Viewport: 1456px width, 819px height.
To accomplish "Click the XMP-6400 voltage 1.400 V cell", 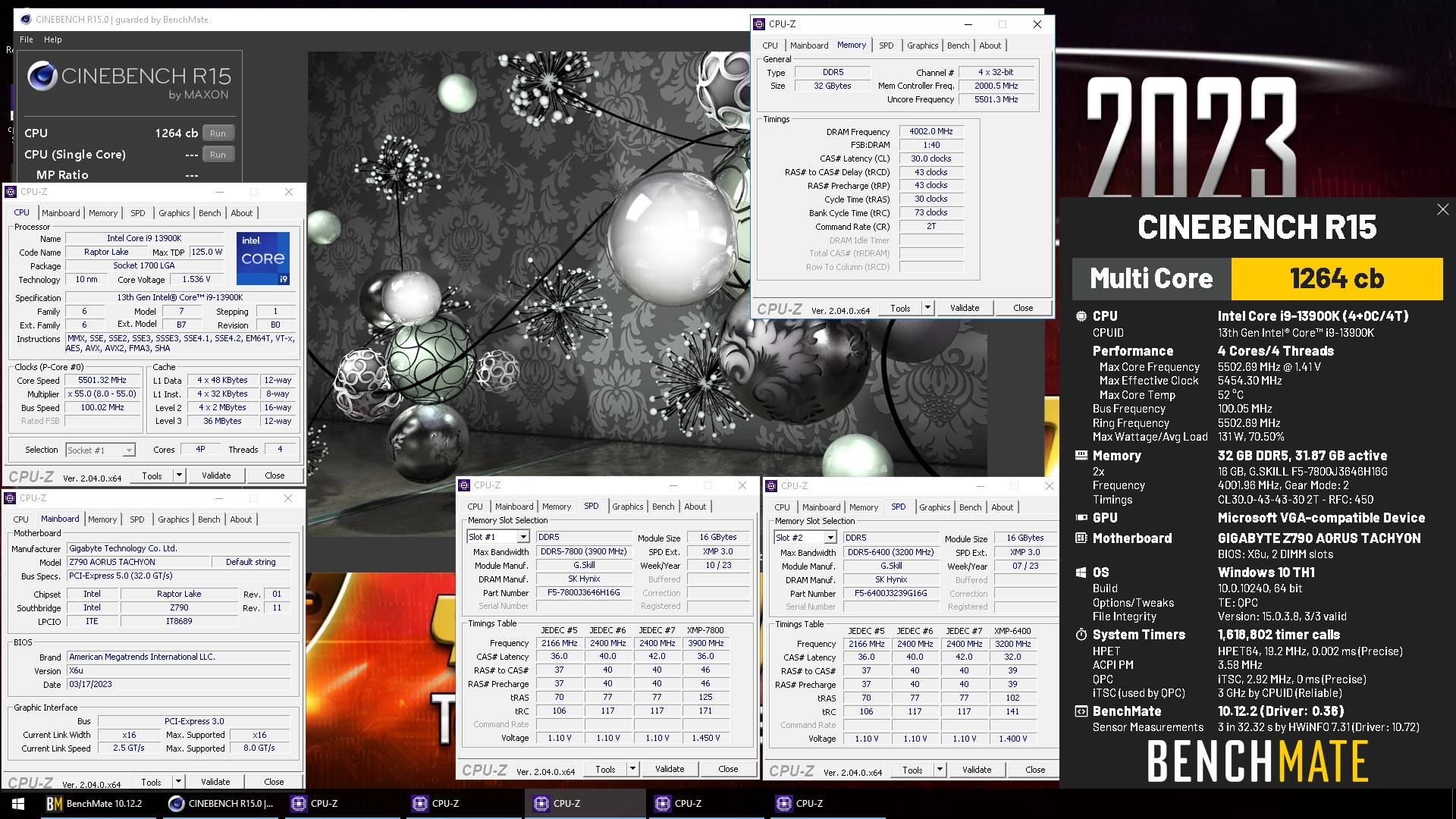I will point(1013,739).
